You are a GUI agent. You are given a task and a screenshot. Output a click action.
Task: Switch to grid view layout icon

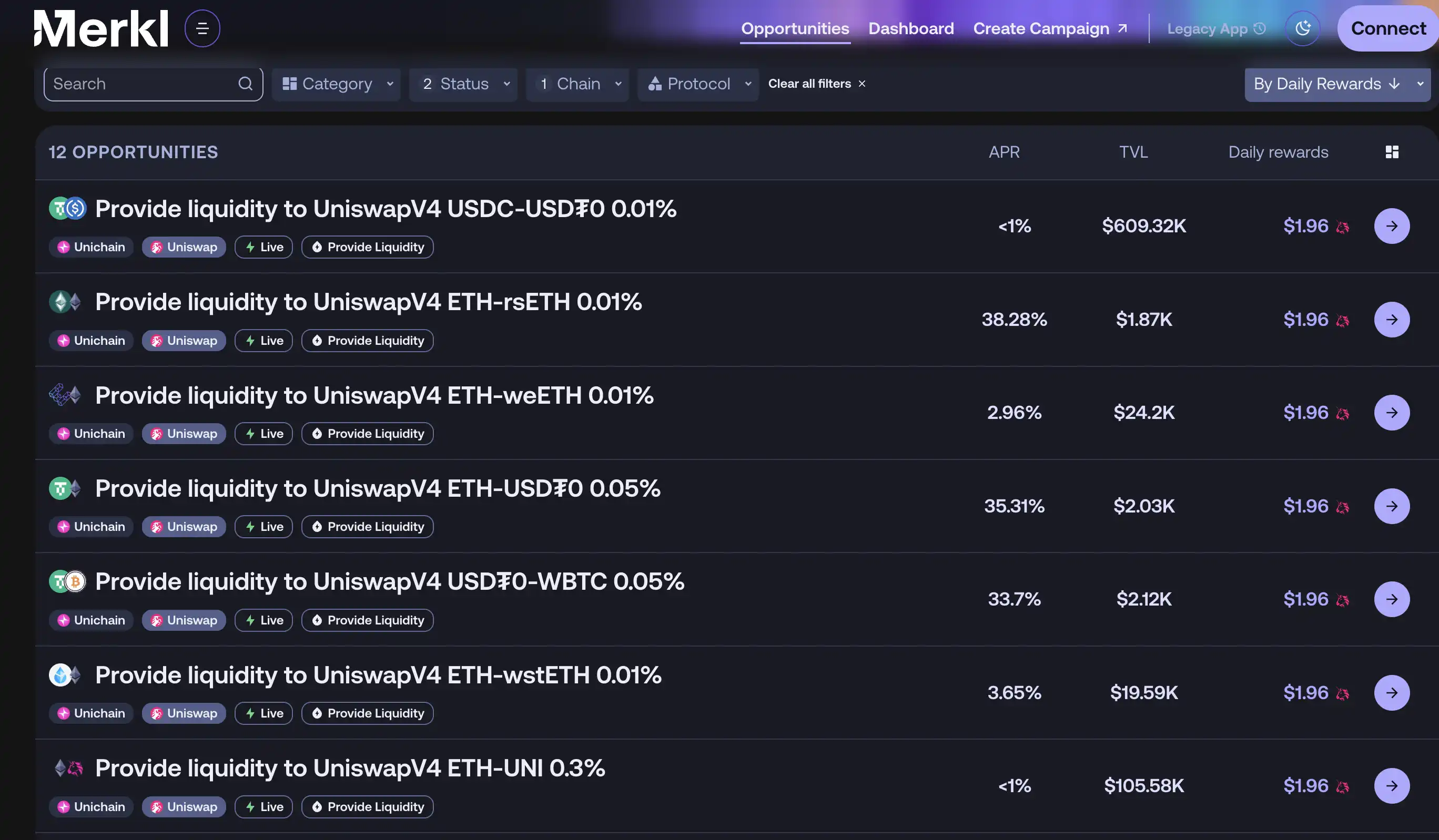point(1392,152)
